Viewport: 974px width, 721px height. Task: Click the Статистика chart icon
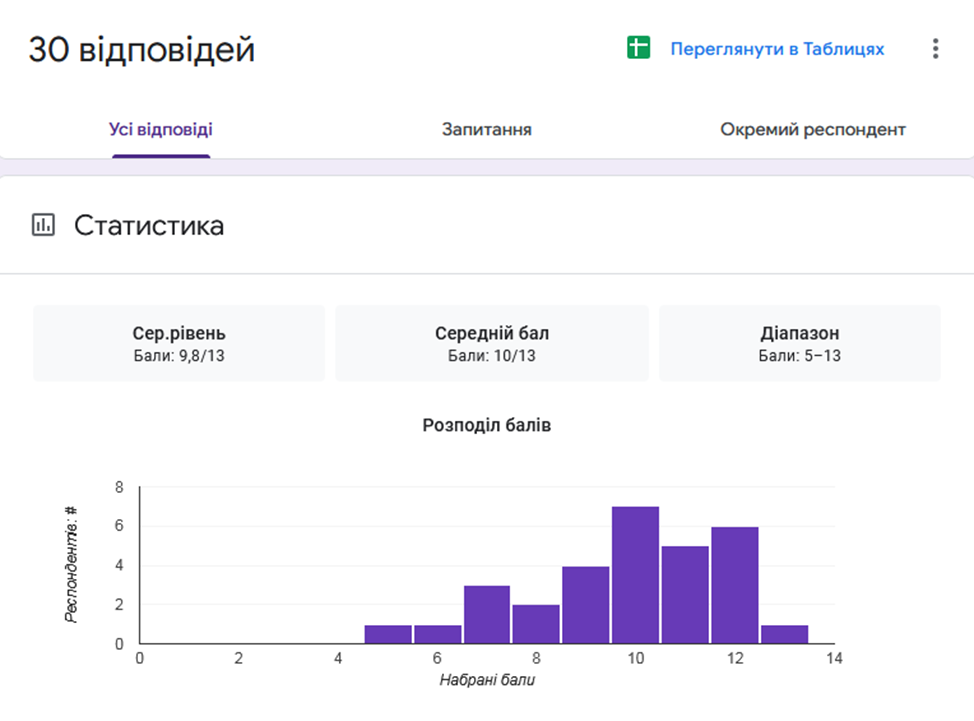[43, 225]
